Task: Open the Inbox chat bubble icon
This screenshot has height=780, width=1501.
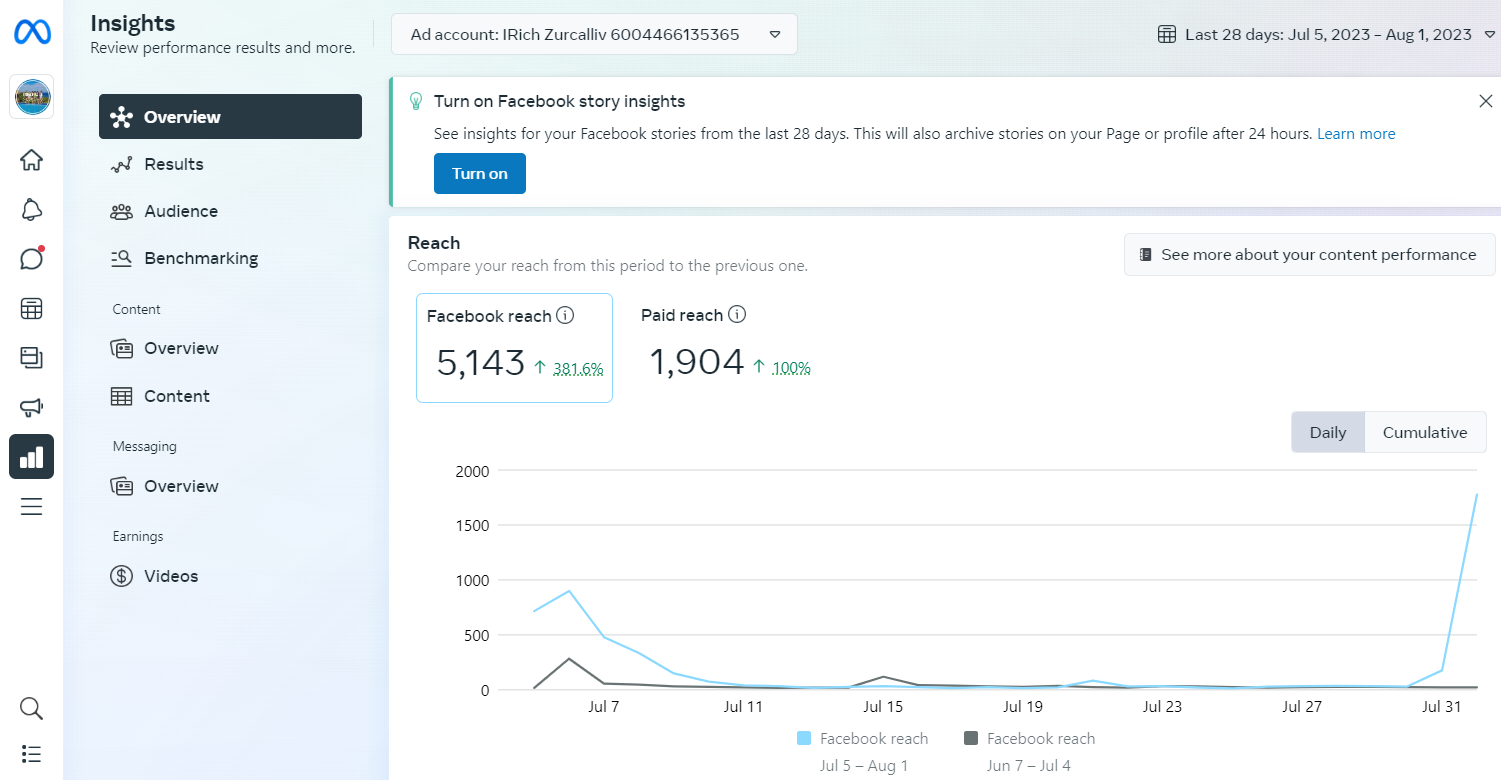Action: tap(31, 259)
